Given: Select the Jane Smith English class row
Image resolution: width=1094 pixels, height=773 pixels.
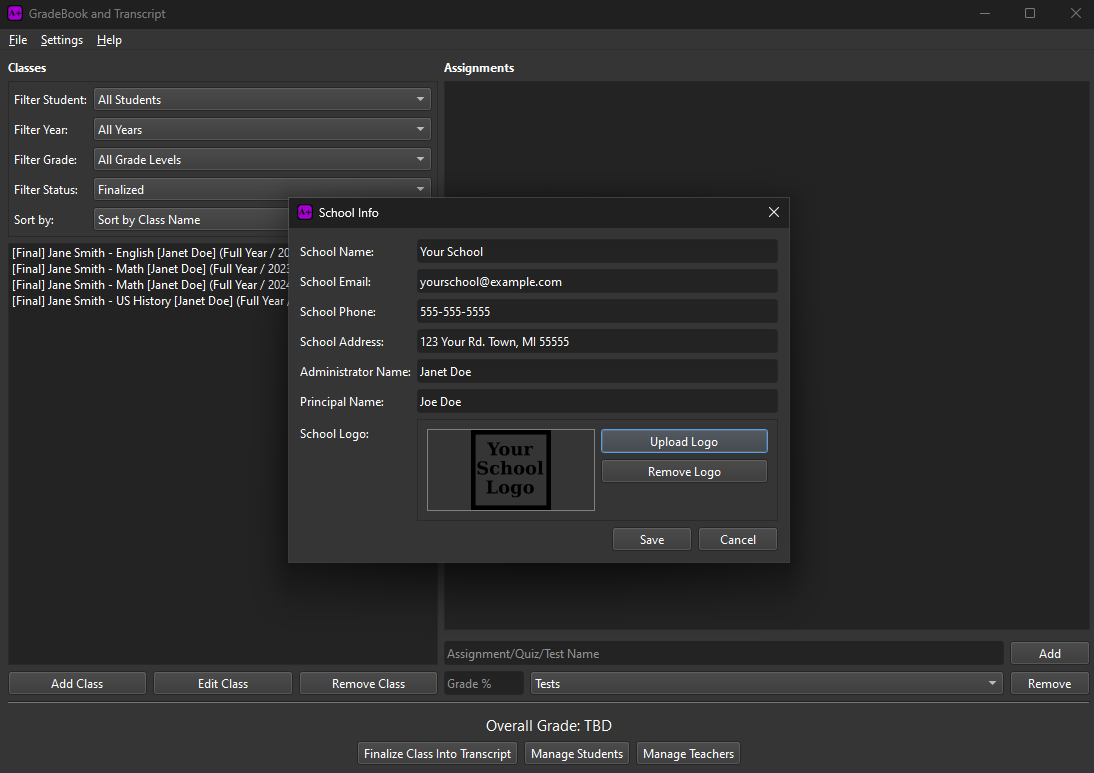Looking at the screenshot, I should [x=150, y=253].
